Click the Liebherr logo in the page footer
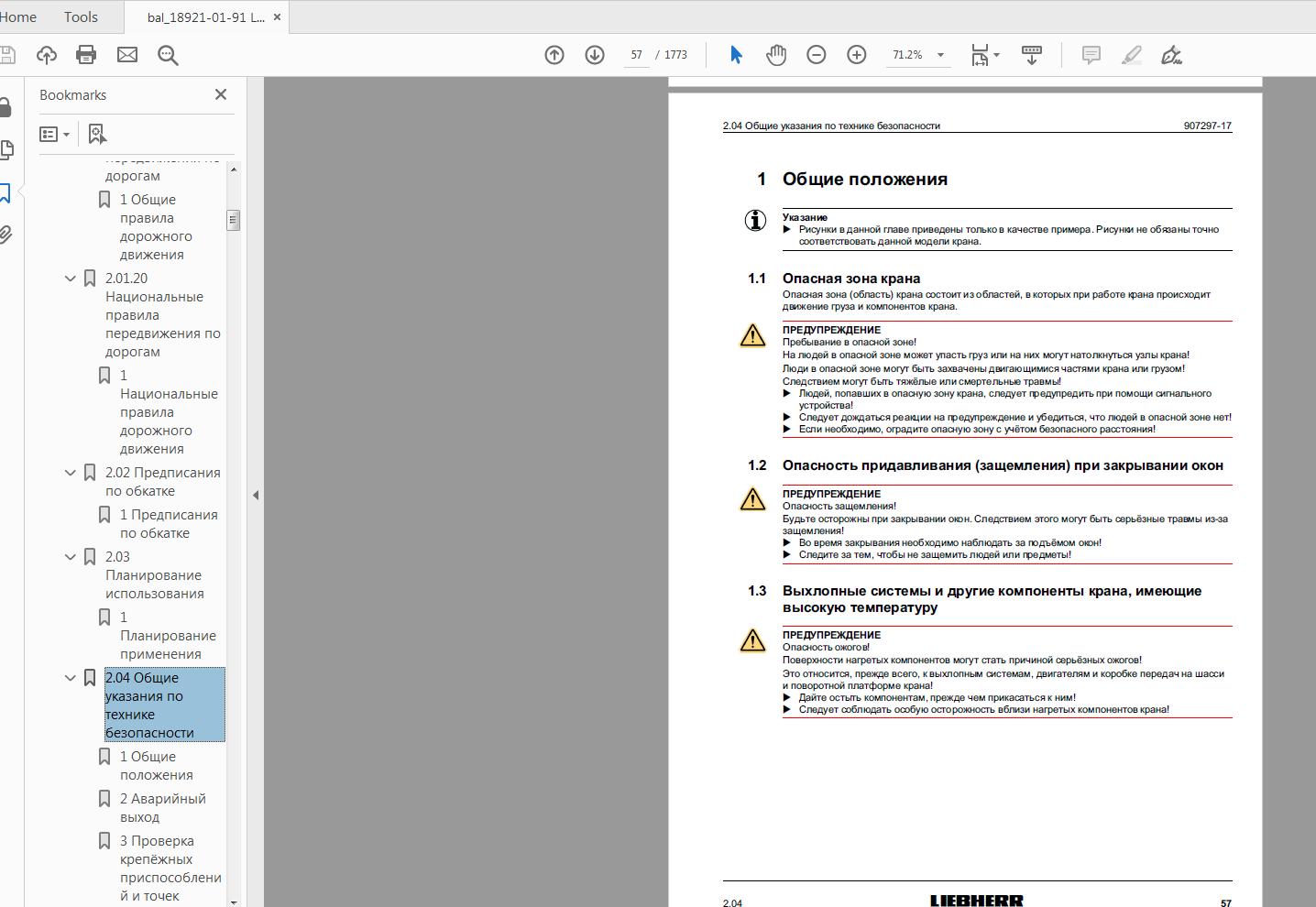Viewport: 1316px width, 907px height. tap(977, 901)
